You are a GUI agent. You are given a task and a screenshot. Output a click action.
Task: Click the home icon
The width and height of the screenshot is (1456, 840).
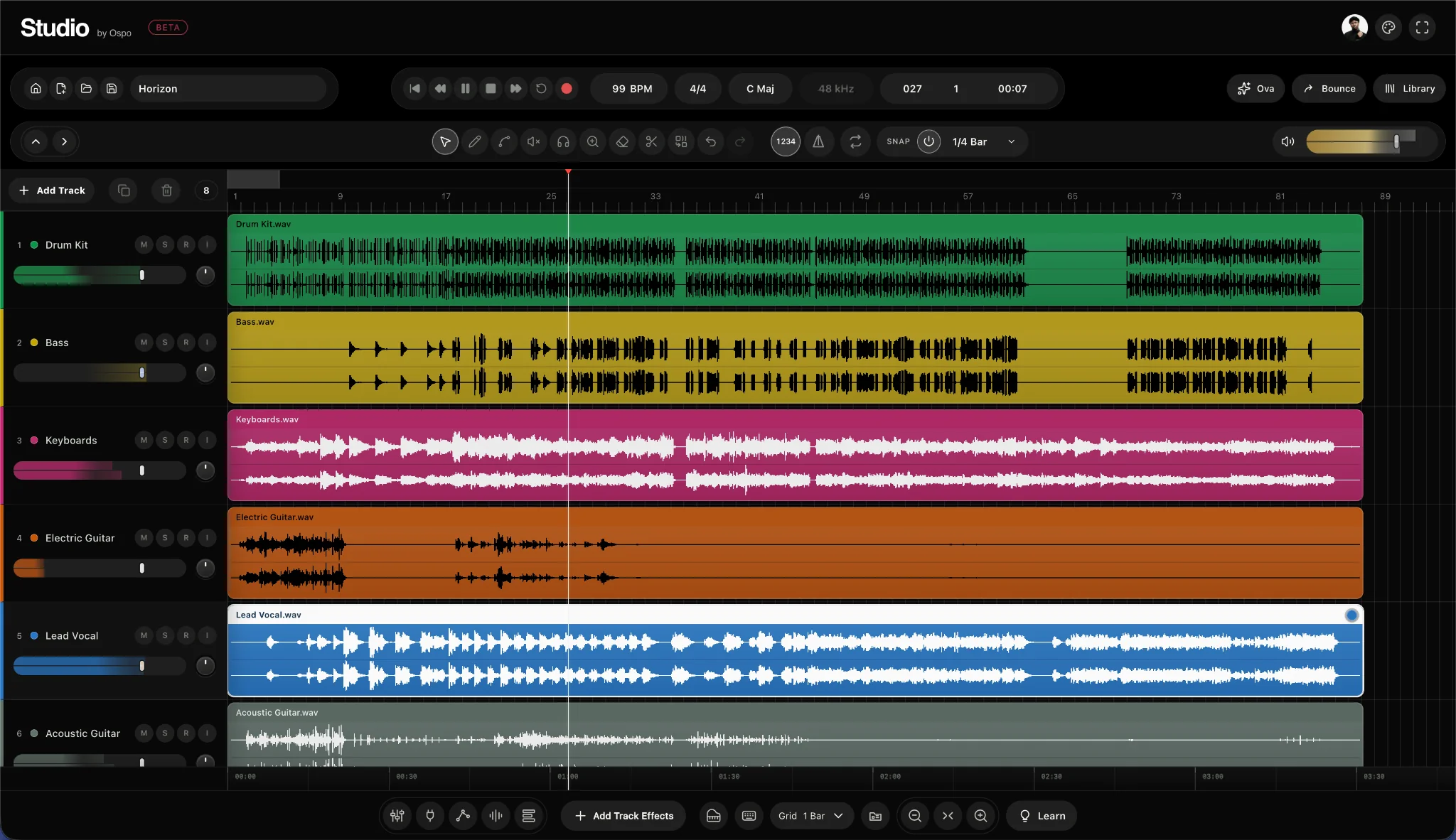36,89
